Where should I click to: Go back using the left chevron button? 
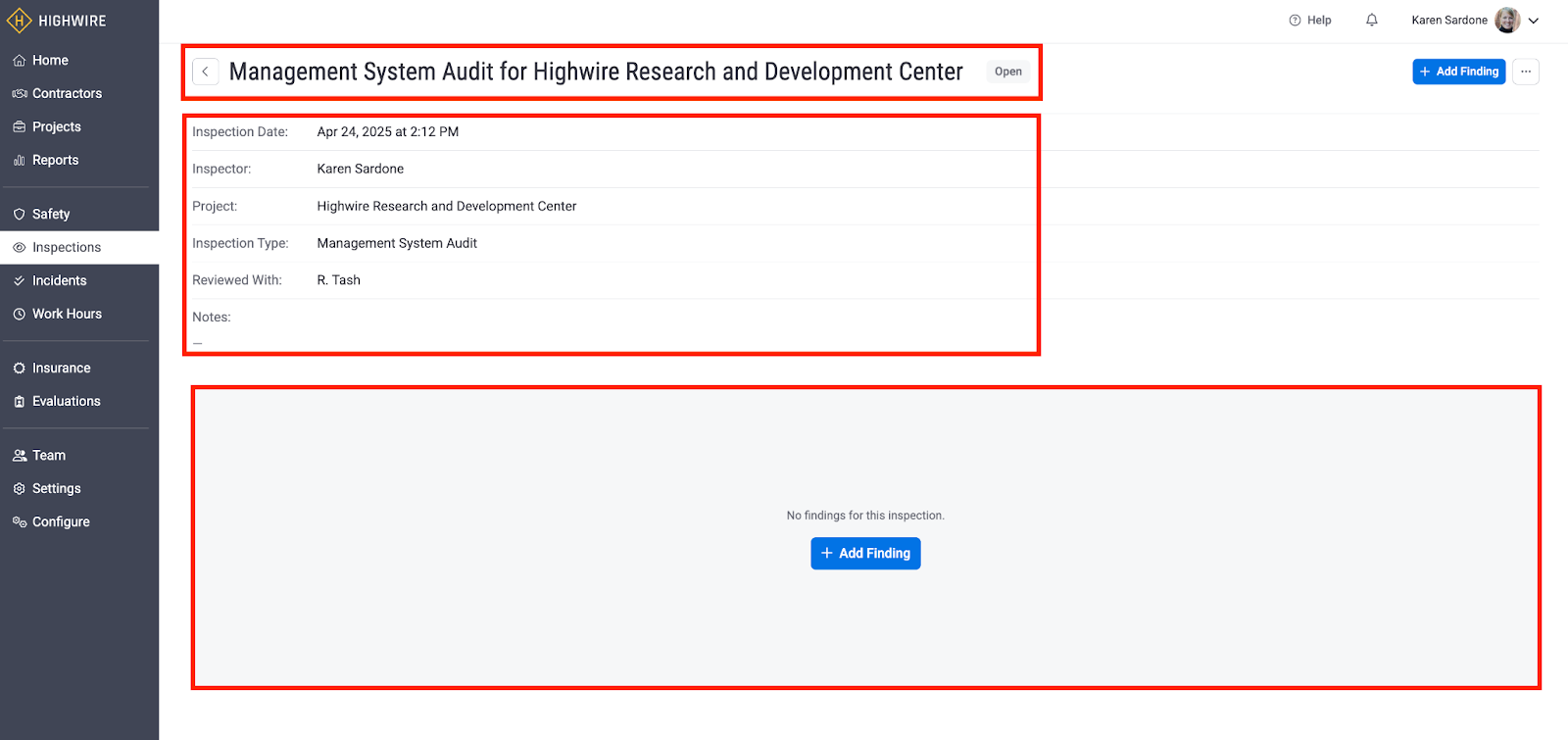point(206,72)
